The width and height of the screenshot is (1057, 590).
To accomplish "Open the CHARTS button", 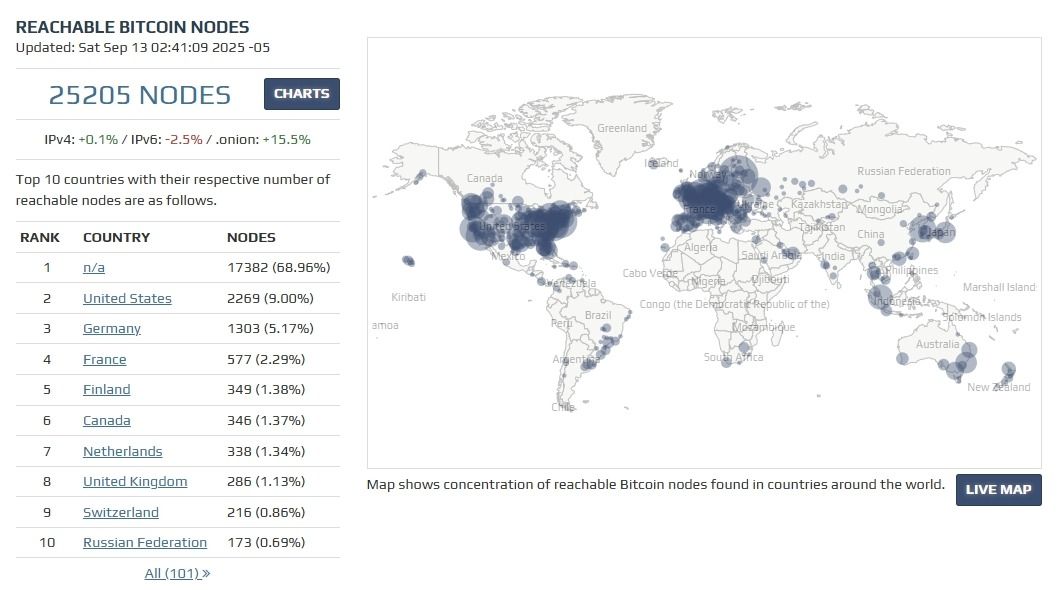I will tap(301, 94).
